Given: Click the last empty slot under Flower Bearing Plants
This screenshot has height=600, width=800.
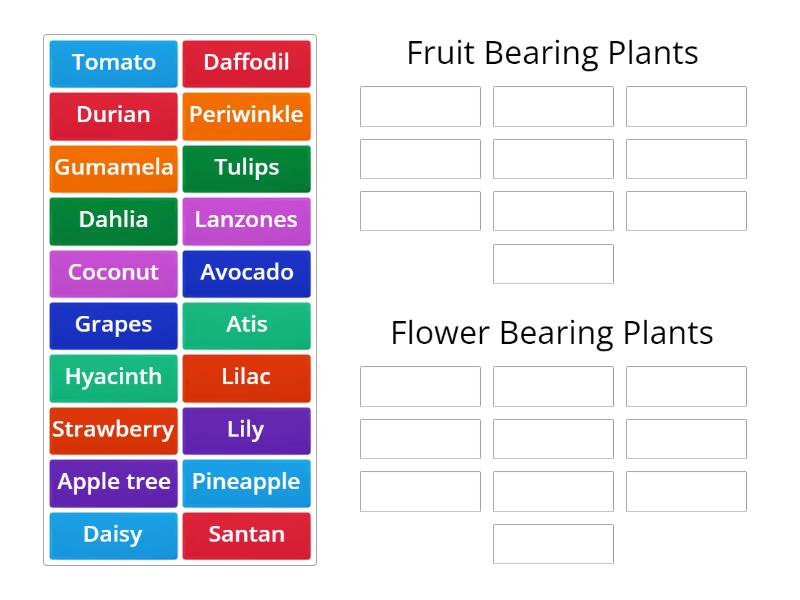Looking at the screenshot, I should (x=553, y=544).
